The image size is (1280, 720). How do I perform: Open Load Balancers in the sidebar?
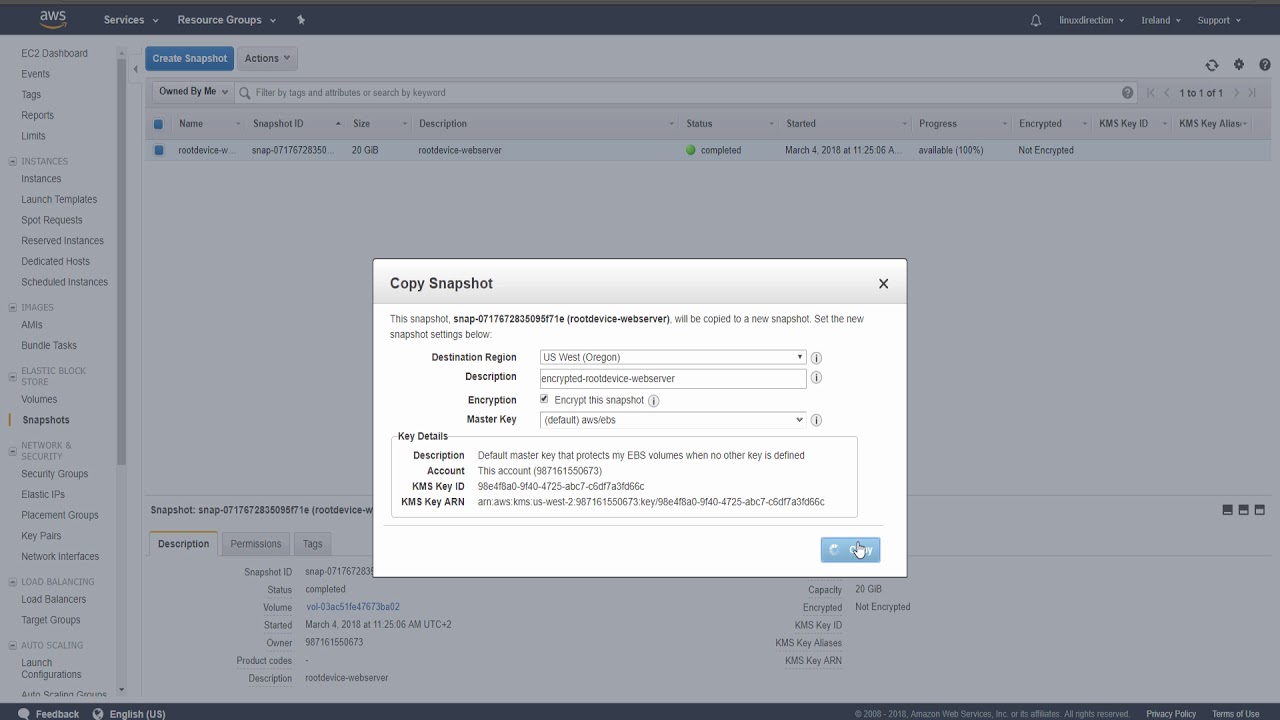click(54, 600)
